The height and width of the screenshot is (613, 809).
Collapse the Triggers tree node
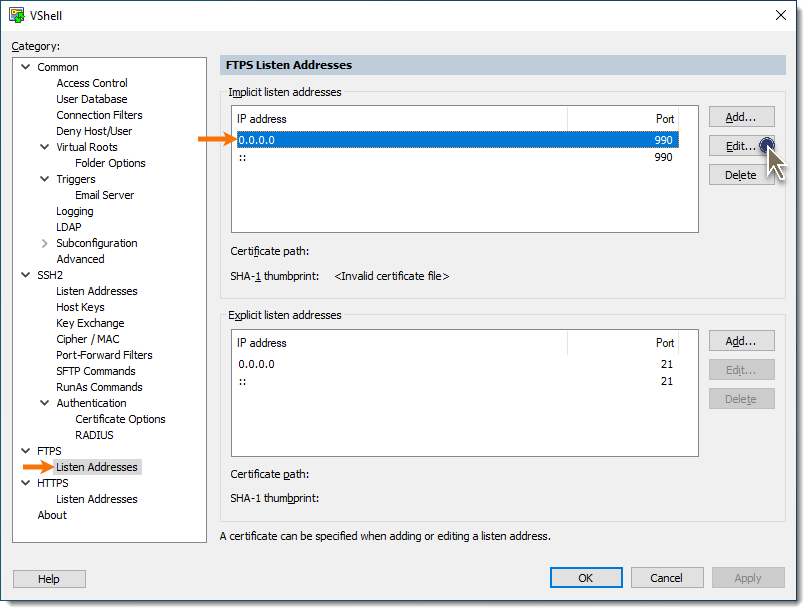[x=44, y=179]
